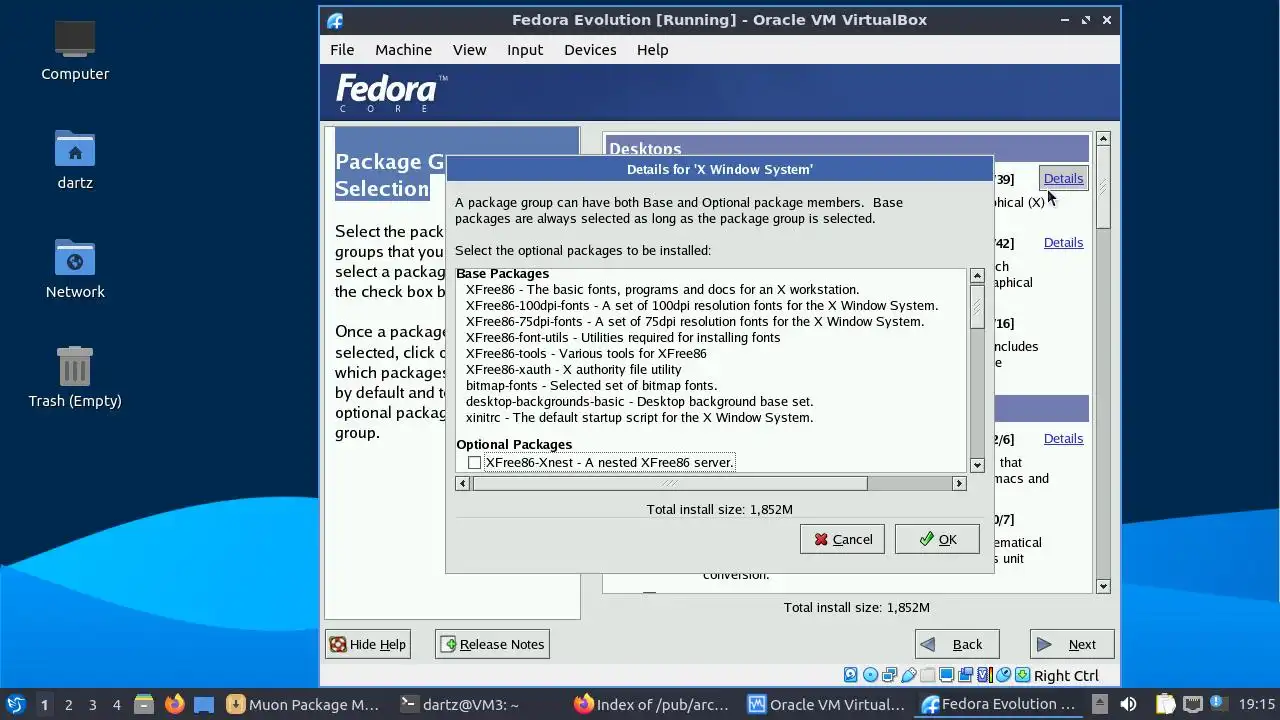
Task: Click the package list scroll-up arrow
Action: (977, 276)
